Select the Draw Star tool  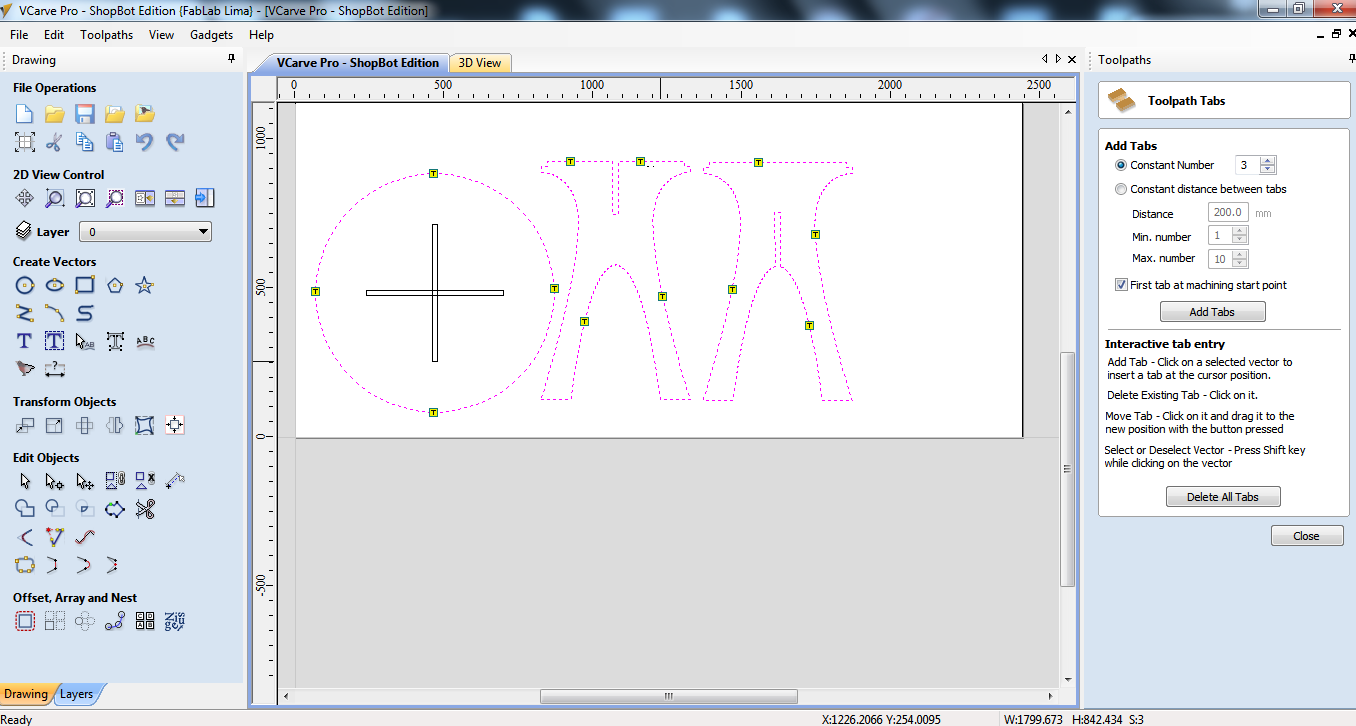coord(145,286)
